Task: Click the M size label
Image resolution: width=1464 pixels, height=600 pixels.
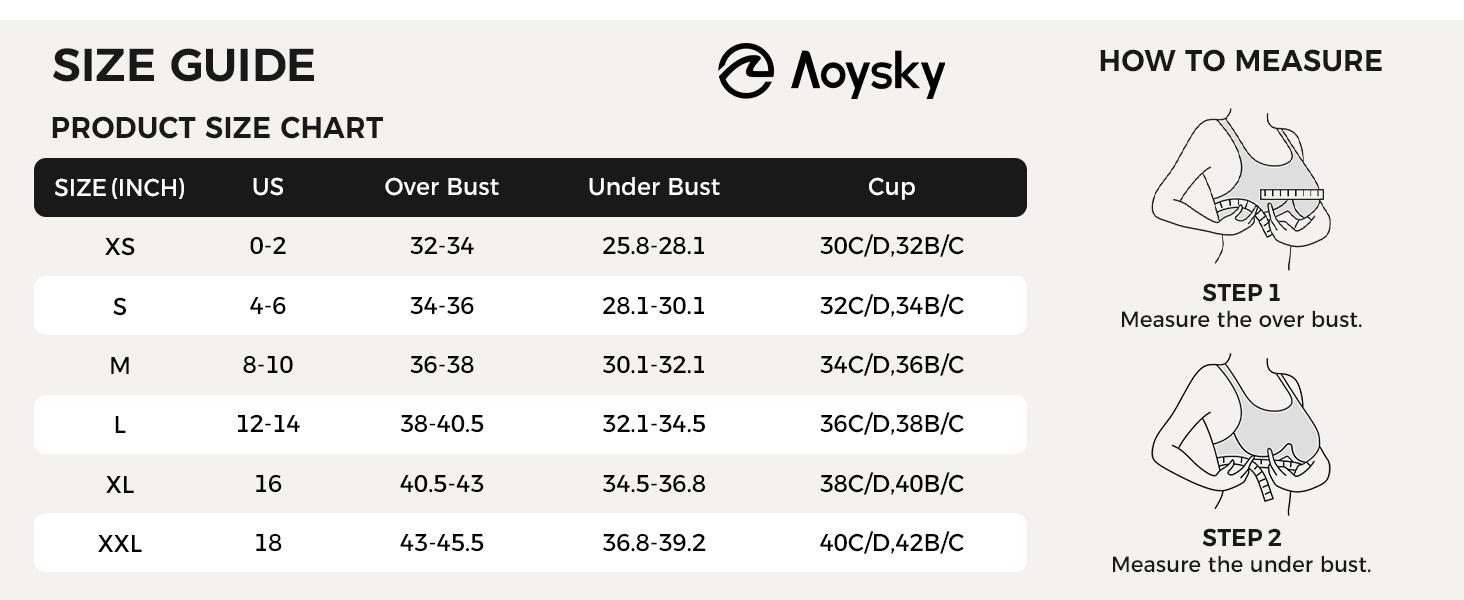Action: [120, 366]
